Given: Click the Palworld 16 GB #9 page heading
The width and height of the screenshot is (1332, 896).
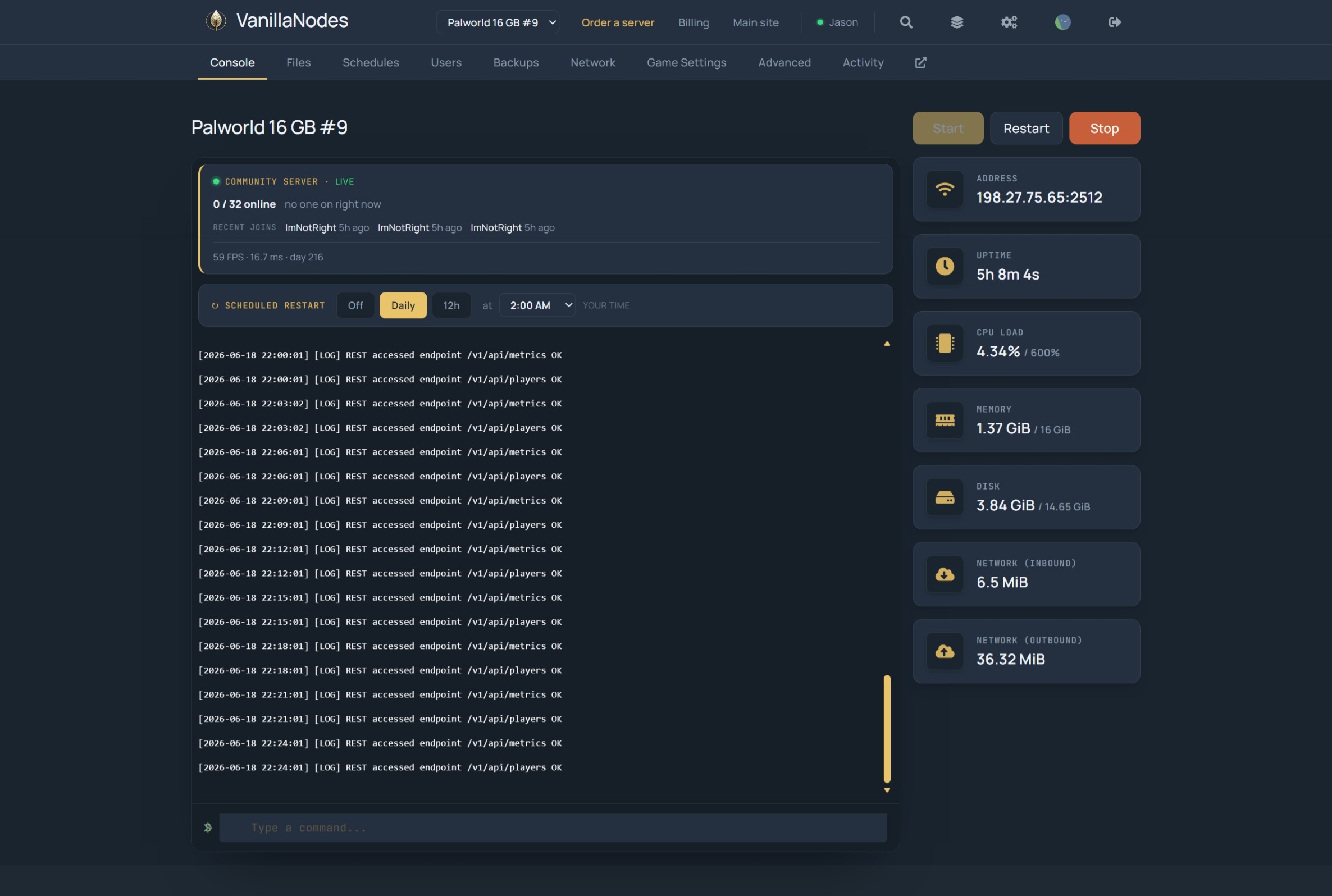Looking at the screenshot, I should click(269, 127).
